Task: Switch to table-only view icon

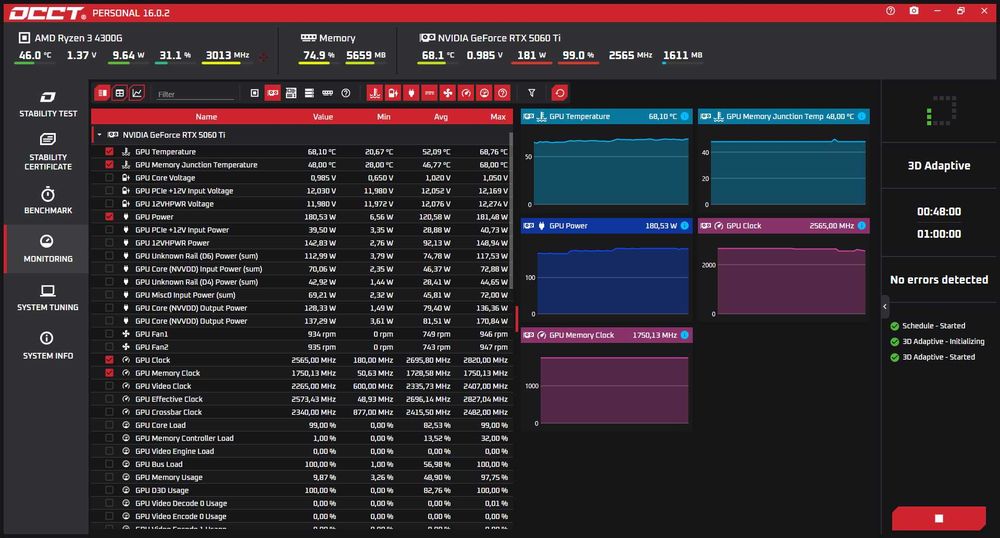Action: [x=119, y=93]
